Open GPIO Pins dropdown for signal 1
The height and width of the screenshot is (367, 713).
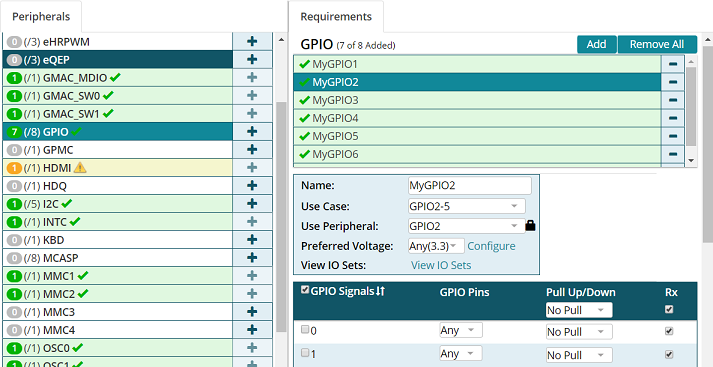coord(461,353)
